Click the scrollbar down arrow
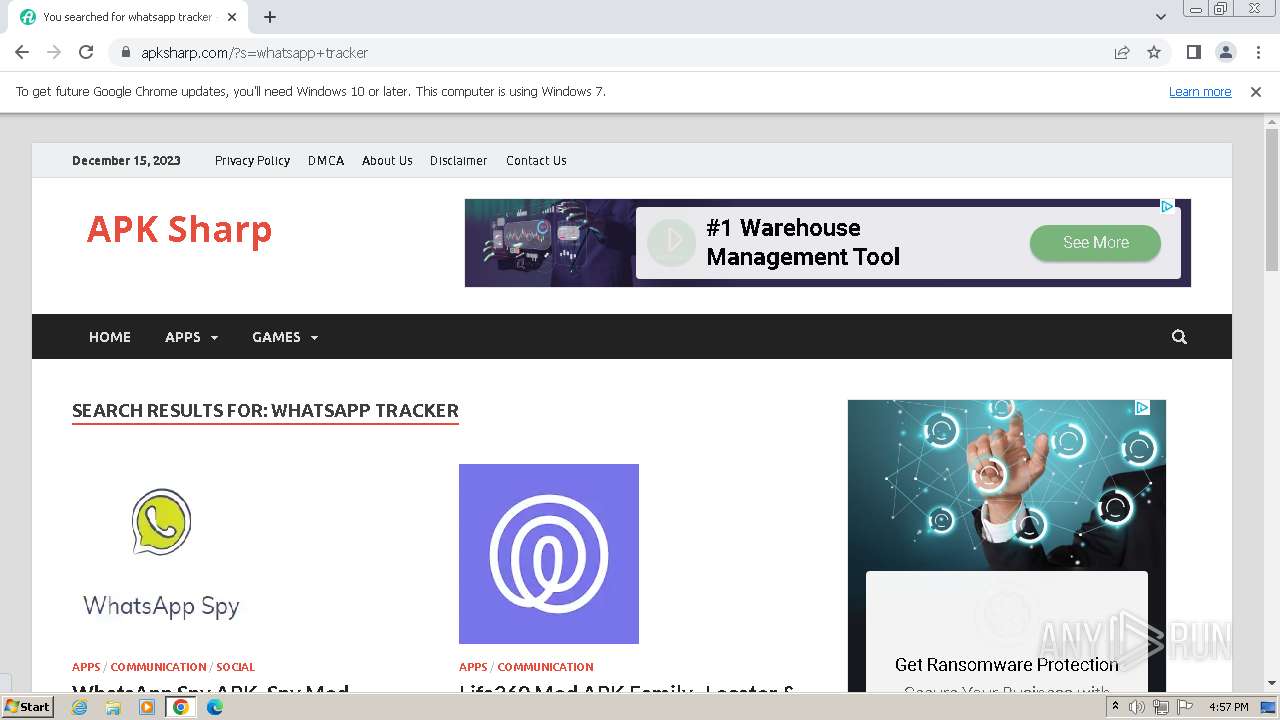The image size is (1280, 720). pyautogui.click(x=1272, y=683)
